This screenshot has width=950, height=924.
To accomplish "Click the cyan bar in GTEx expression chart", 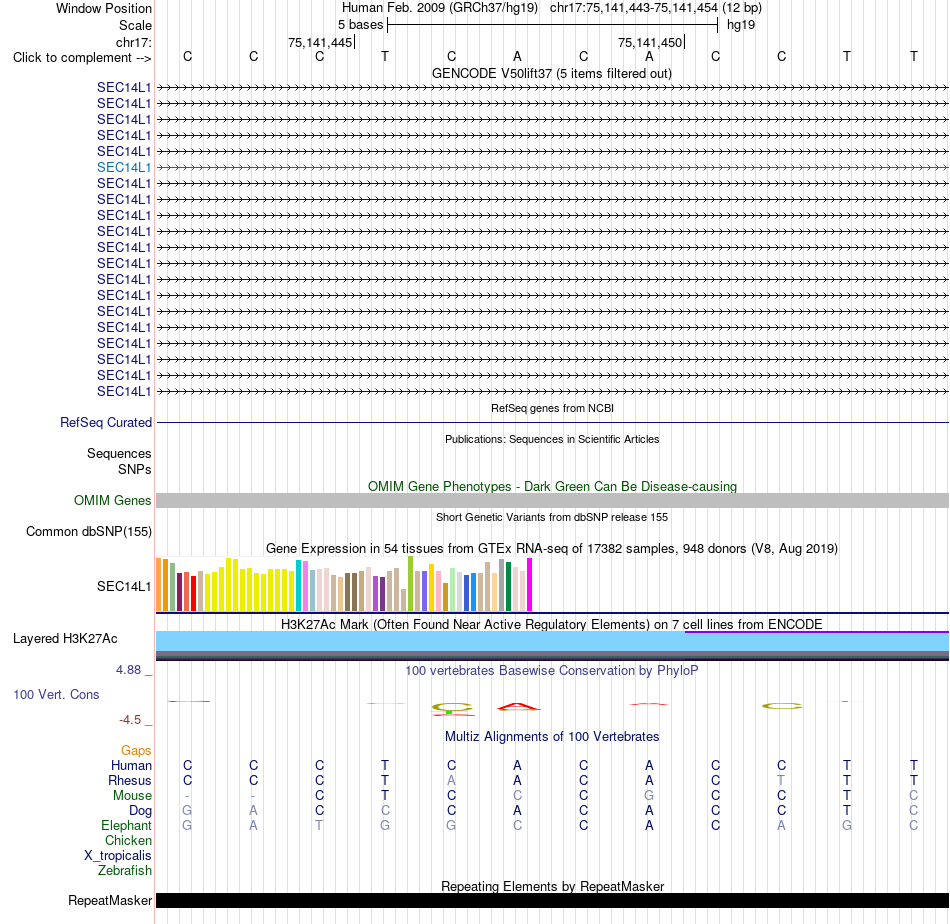I will [298, 585].
